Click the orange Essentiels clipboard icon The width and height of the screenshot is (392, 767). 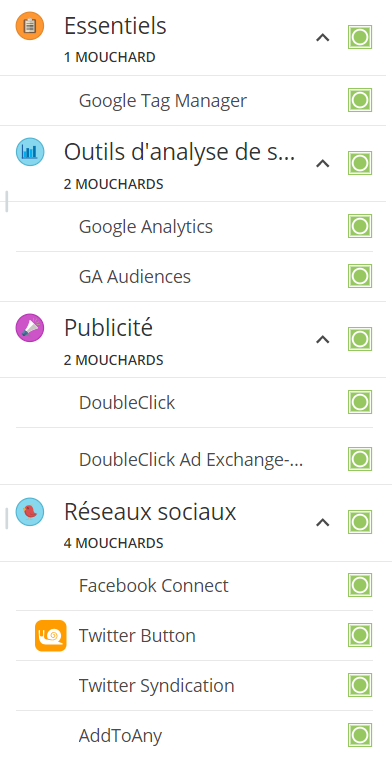30,25
